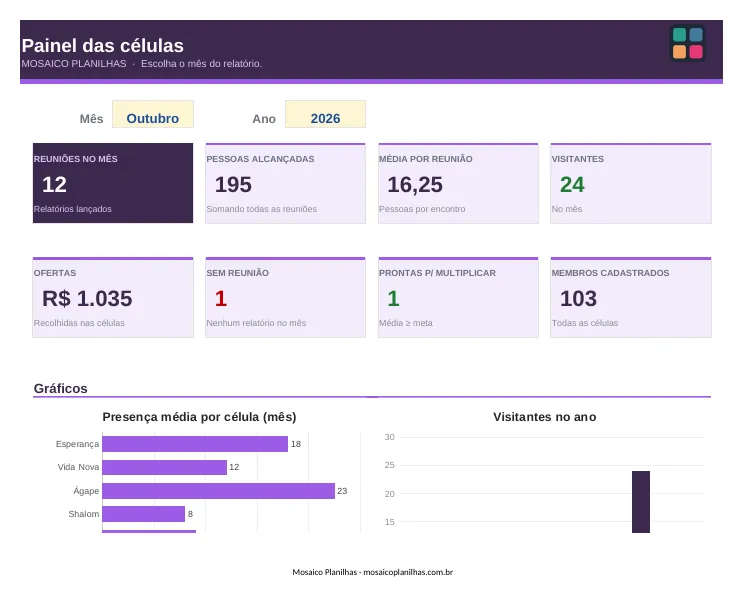The height and width of the screenshot is (597, 743).
Task: Click the Gráficos section heading
Action: click(x=61, y=389)
